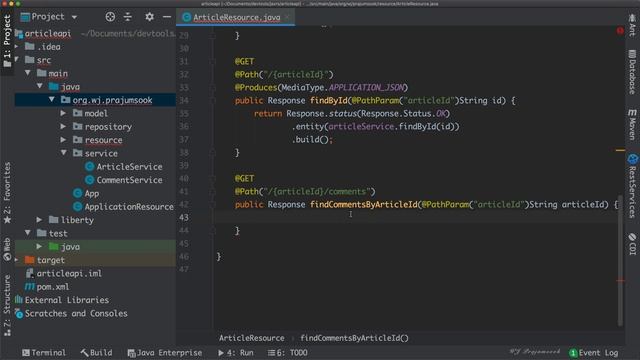Viewport: 640px width, 360px height.
Task: Open the Ant tool window
Action: tap(632, 24)
